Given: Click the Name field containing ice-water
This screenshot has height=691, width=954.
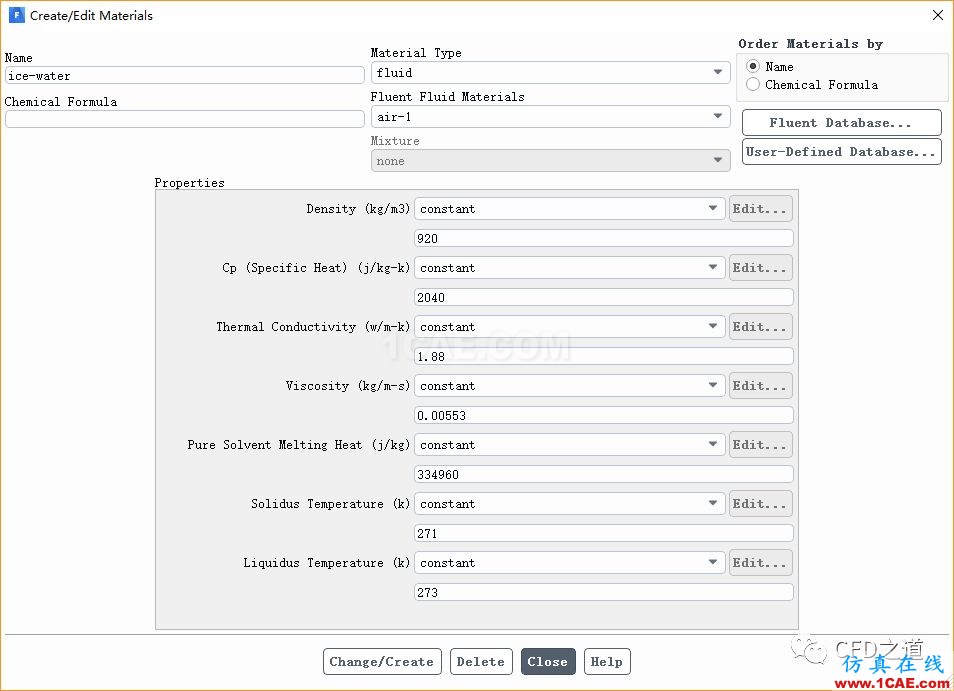Looking at the screenshot, I should tap(184, 75).
